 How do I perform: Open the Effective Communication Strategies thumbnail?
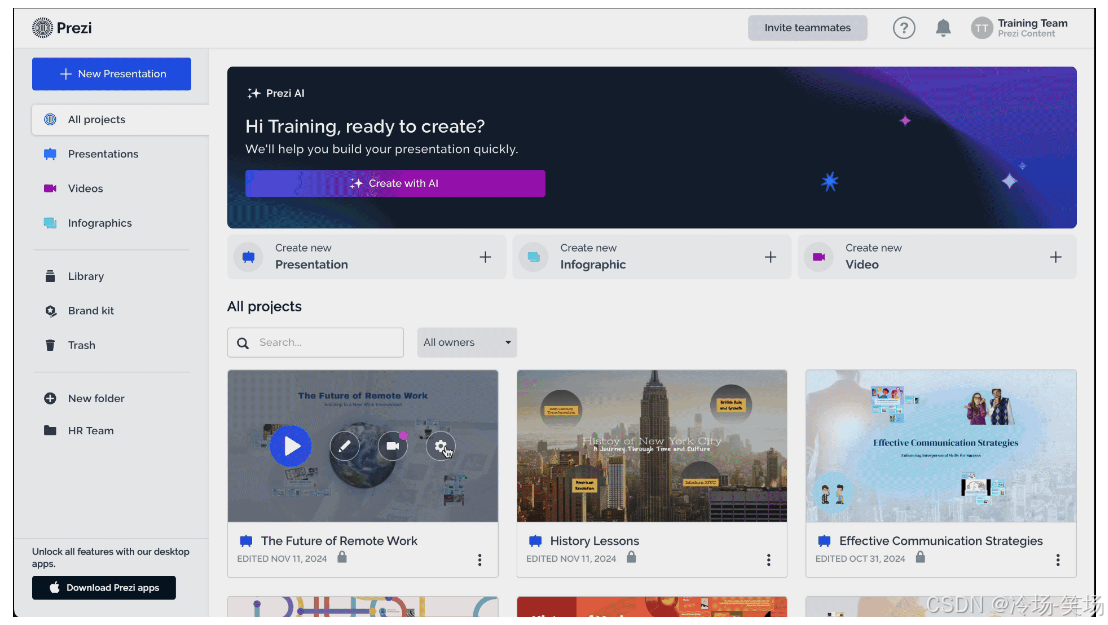941,446
